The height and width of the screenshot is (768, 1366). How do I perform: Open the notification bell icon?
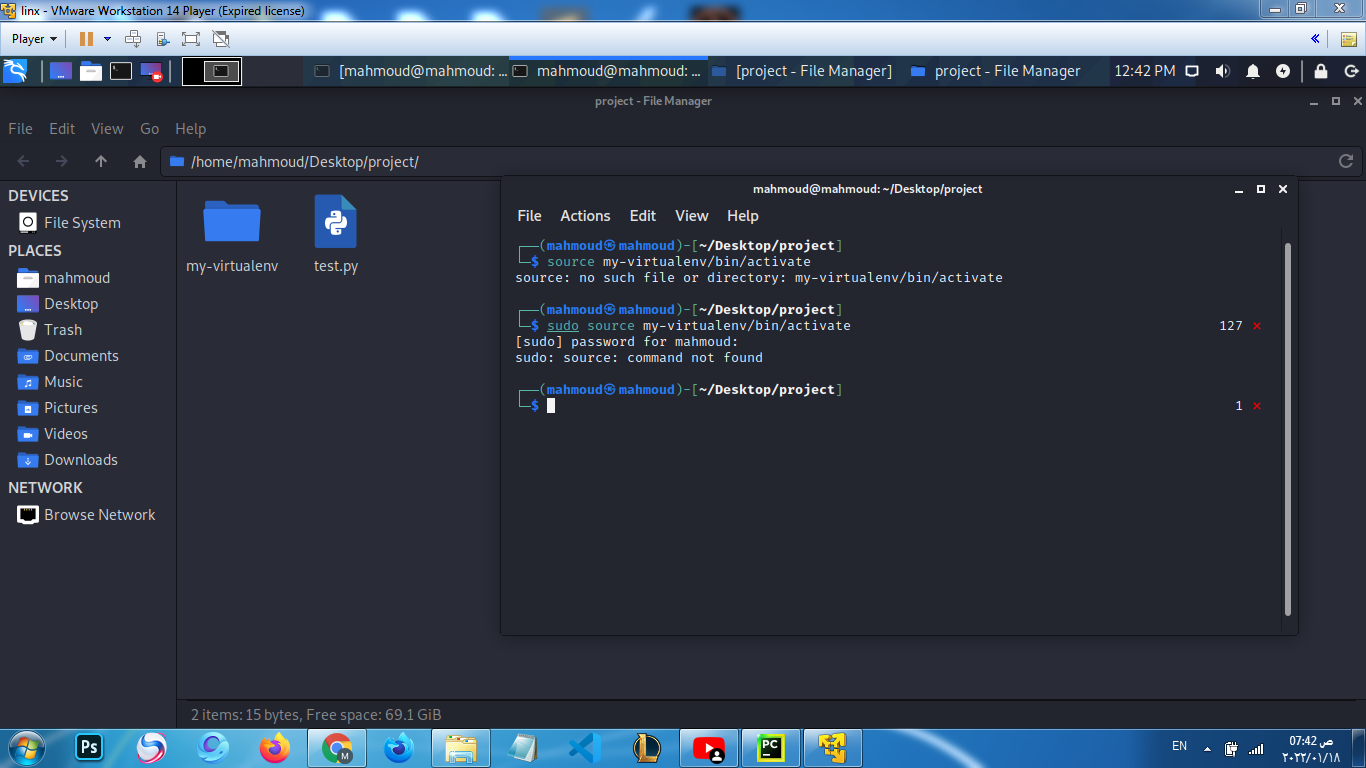[1252, 70]
